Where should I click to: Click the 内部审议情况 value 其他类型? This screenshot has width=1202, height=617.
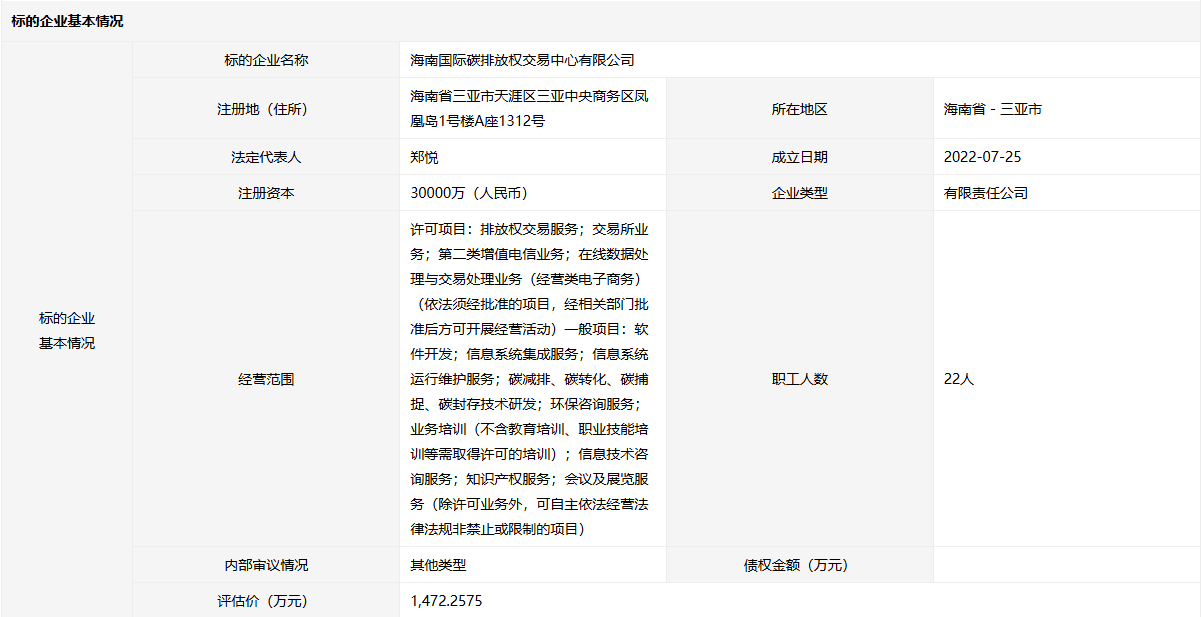438,565
